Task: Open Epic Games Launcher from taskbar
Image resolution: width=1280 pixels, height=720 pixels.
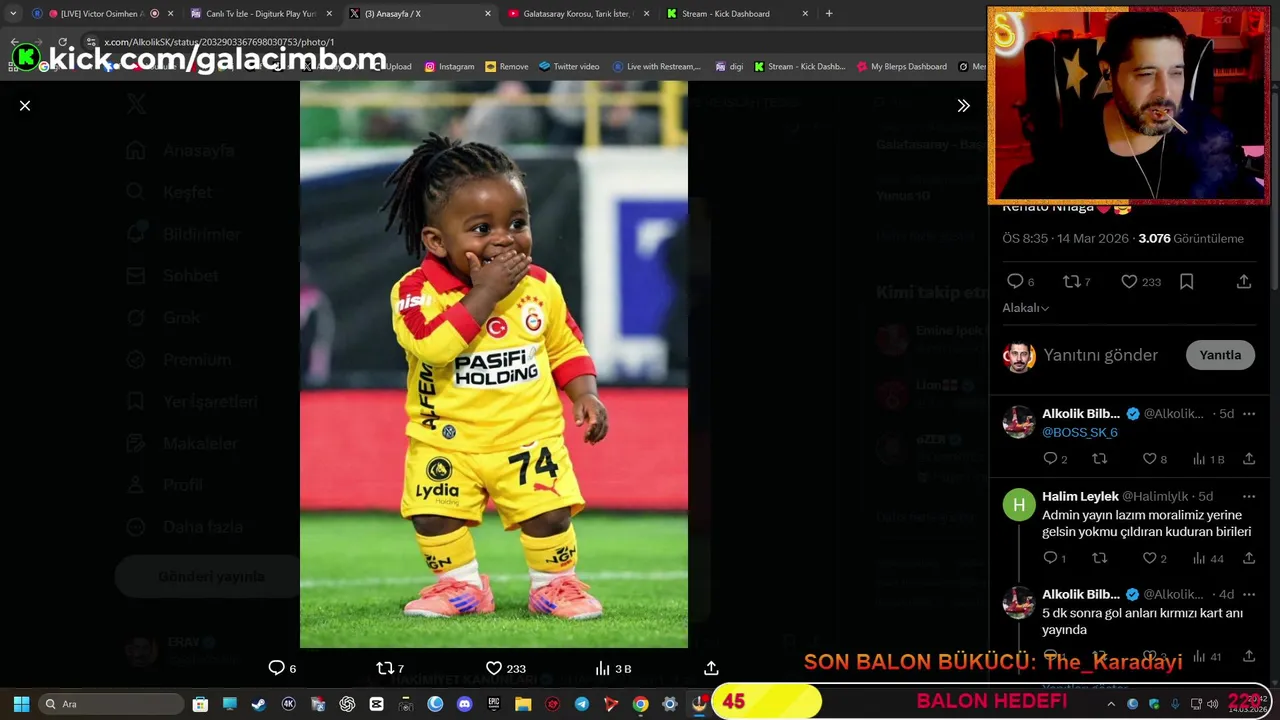Action: pyautogui.click(x=494, y=704)
